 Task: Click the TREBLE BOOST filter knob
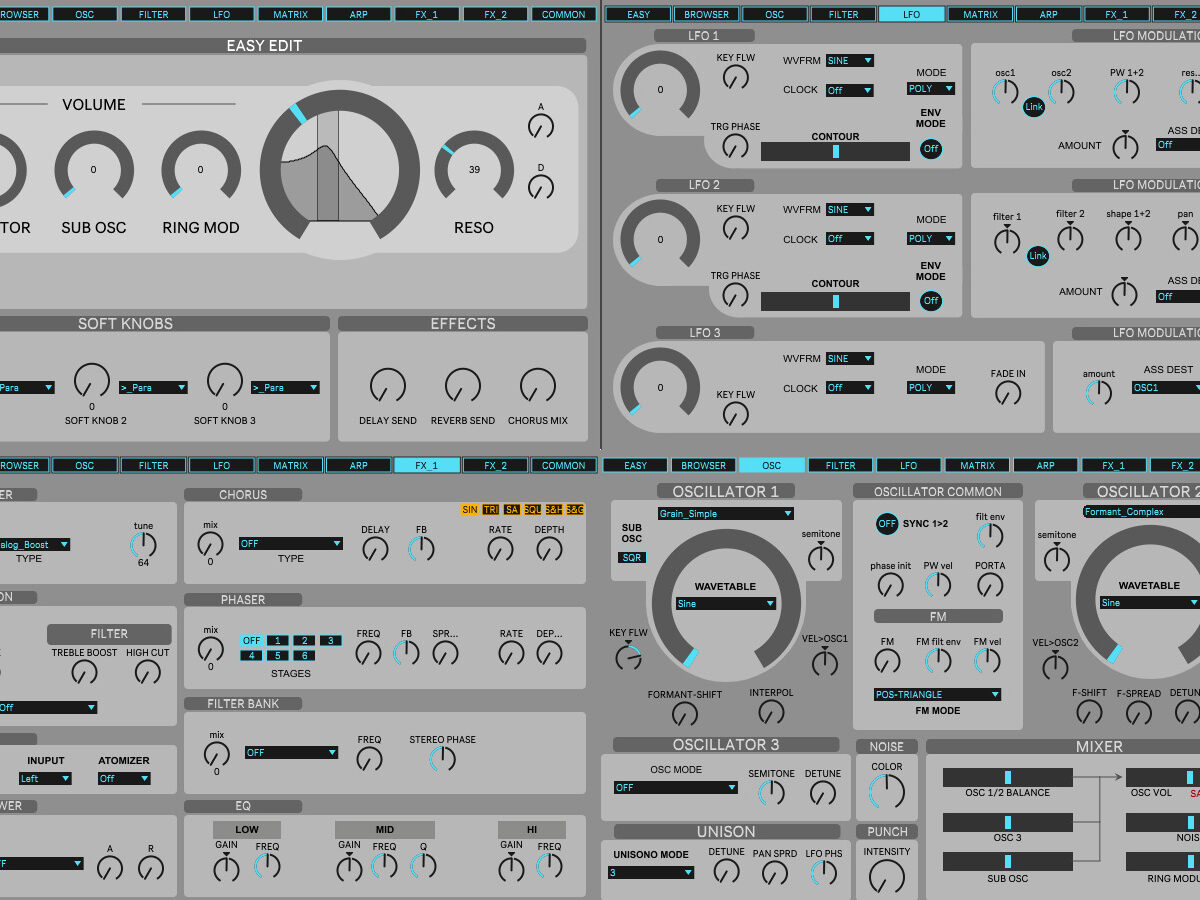[84, 672]
